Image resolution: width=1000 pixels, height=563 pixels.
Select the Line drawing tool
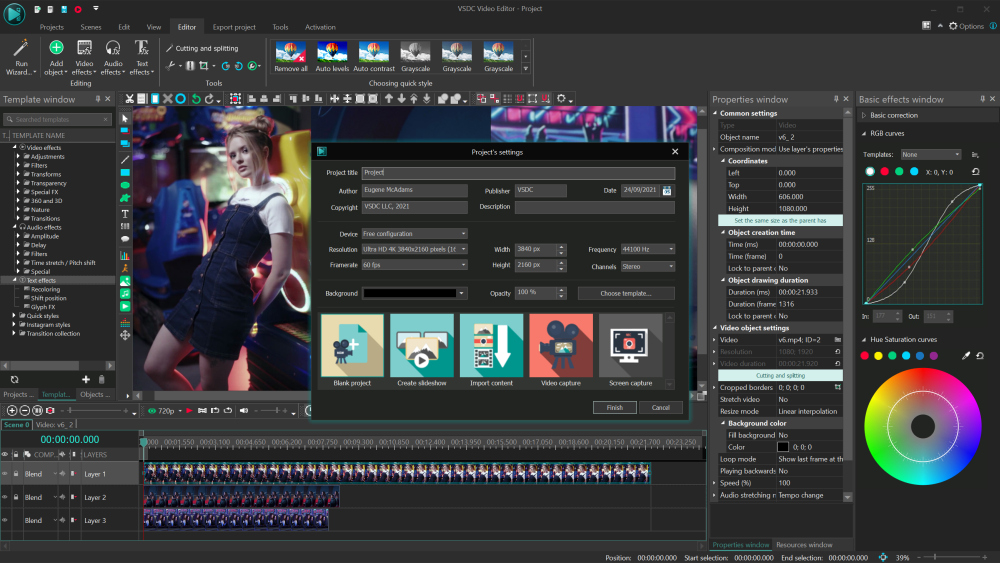125,159
